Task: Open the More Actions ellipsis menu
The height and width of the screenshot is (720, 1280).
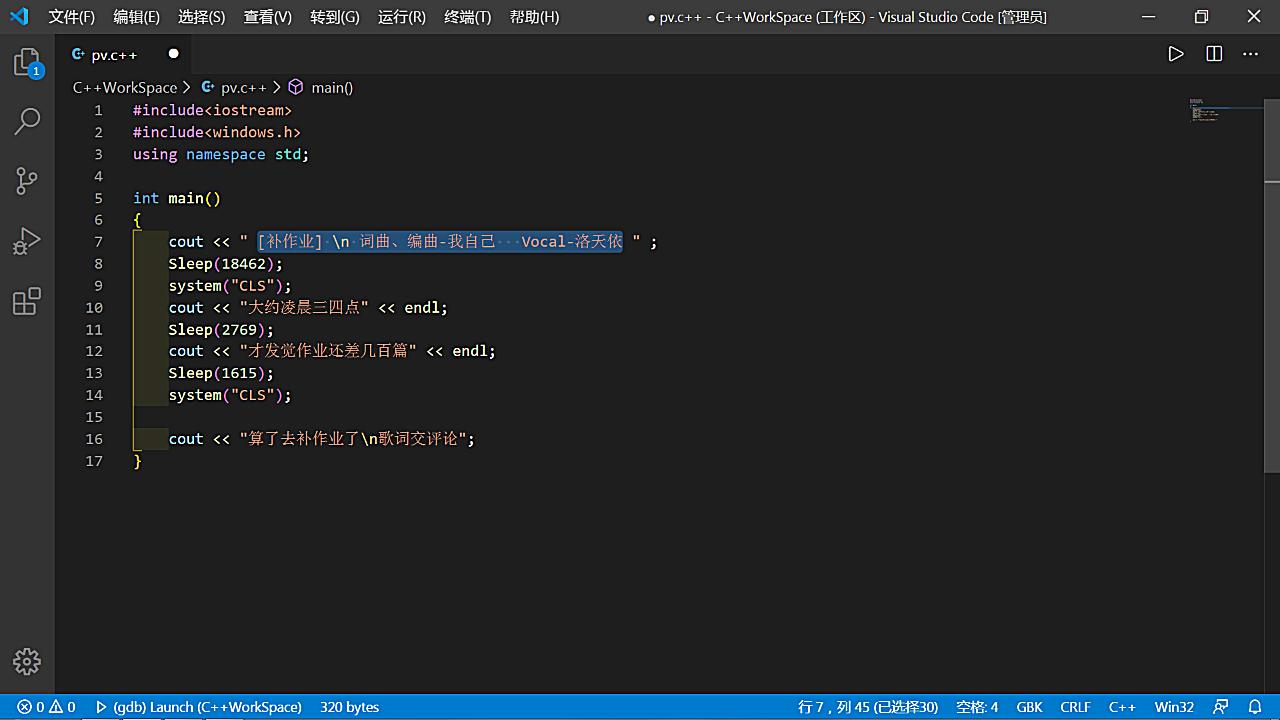Action: [x=1251, y=54]
